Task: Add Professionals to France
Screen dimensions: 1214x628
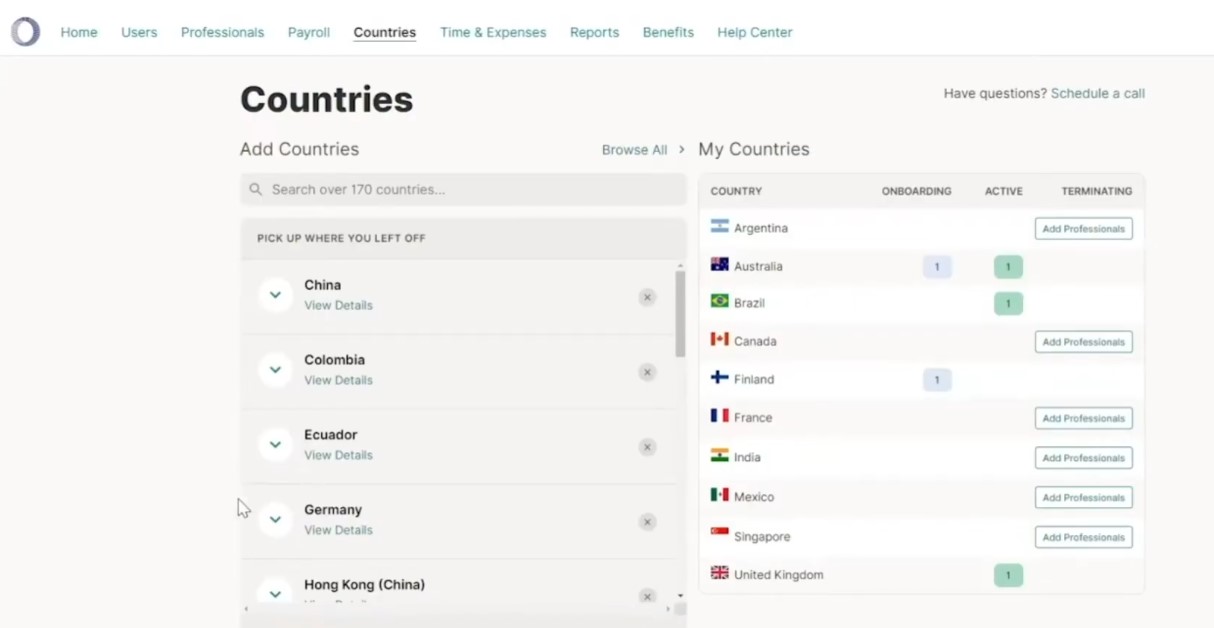Action: coord(1084,418)
